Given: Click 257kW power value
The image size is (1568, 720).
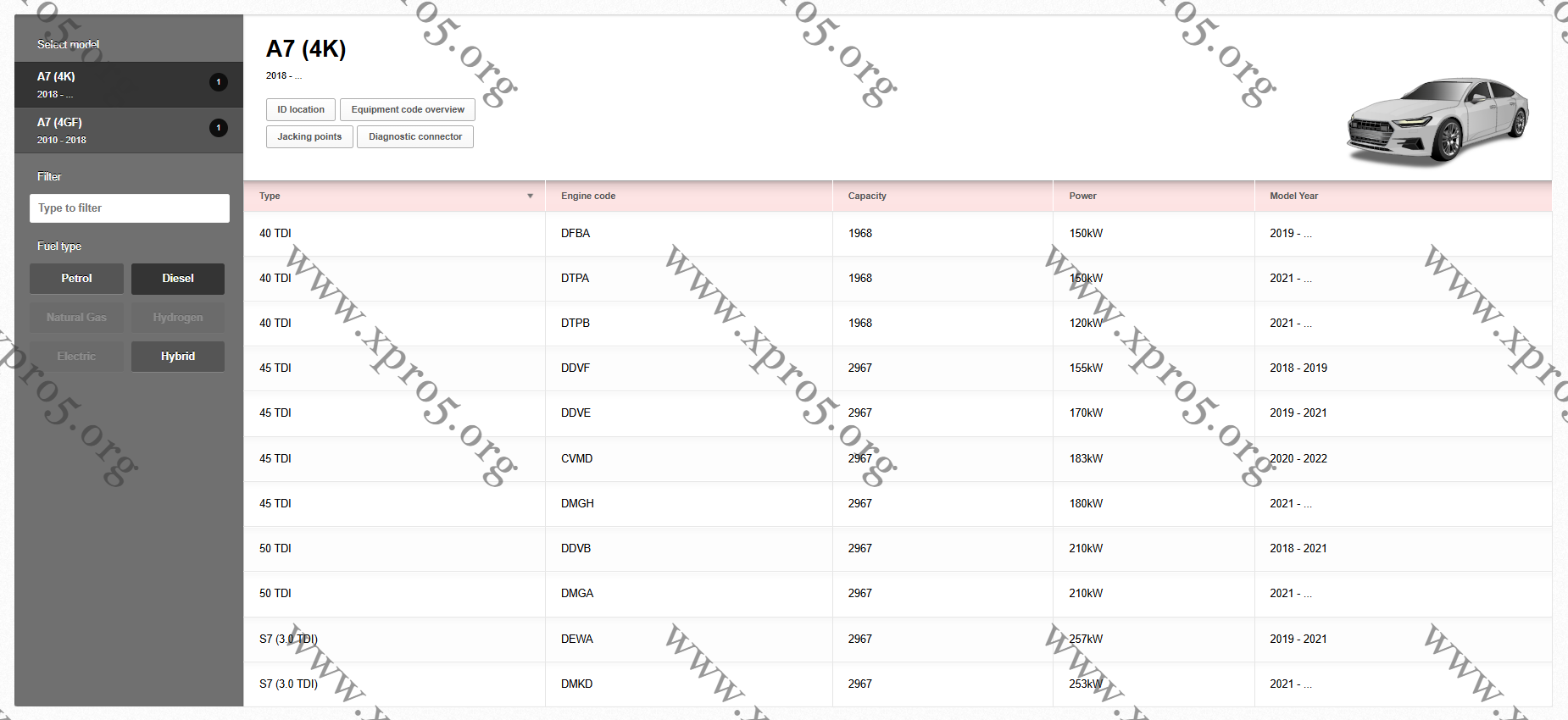Looking at the screenshot, I should 1086,639.
